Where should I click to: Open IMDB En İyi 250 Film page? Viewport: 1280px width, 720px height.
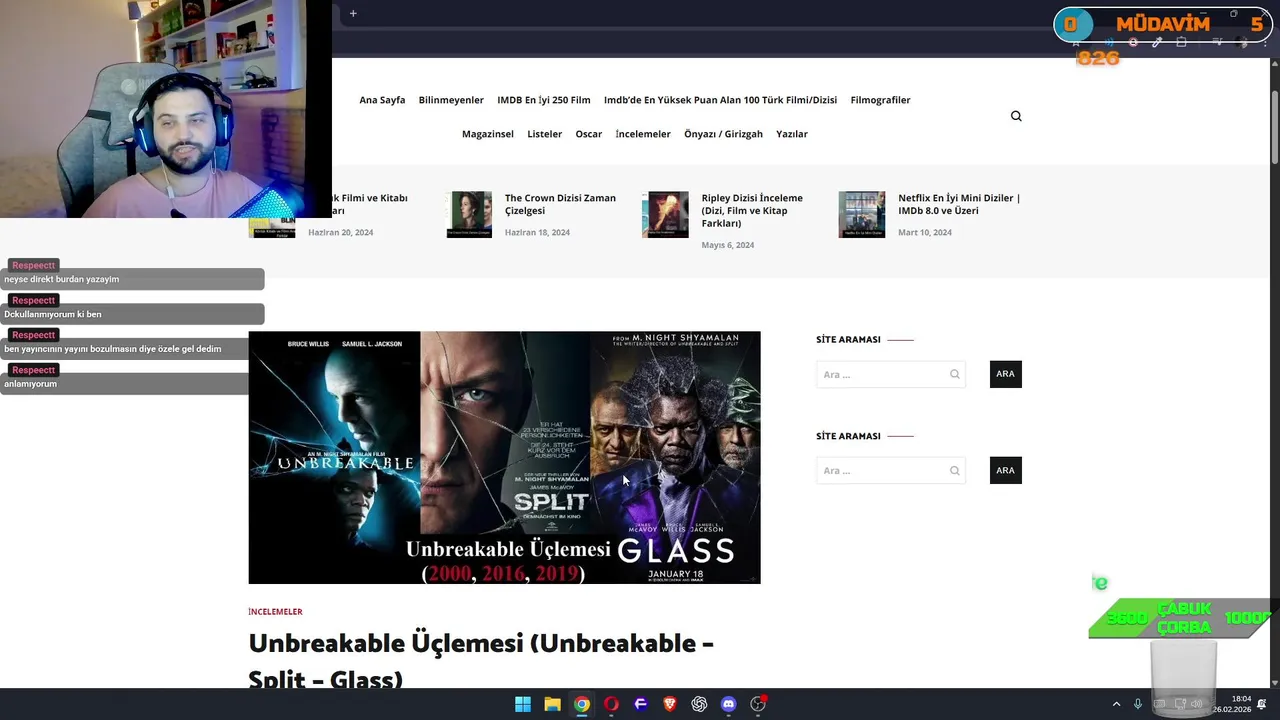[544, 100]
